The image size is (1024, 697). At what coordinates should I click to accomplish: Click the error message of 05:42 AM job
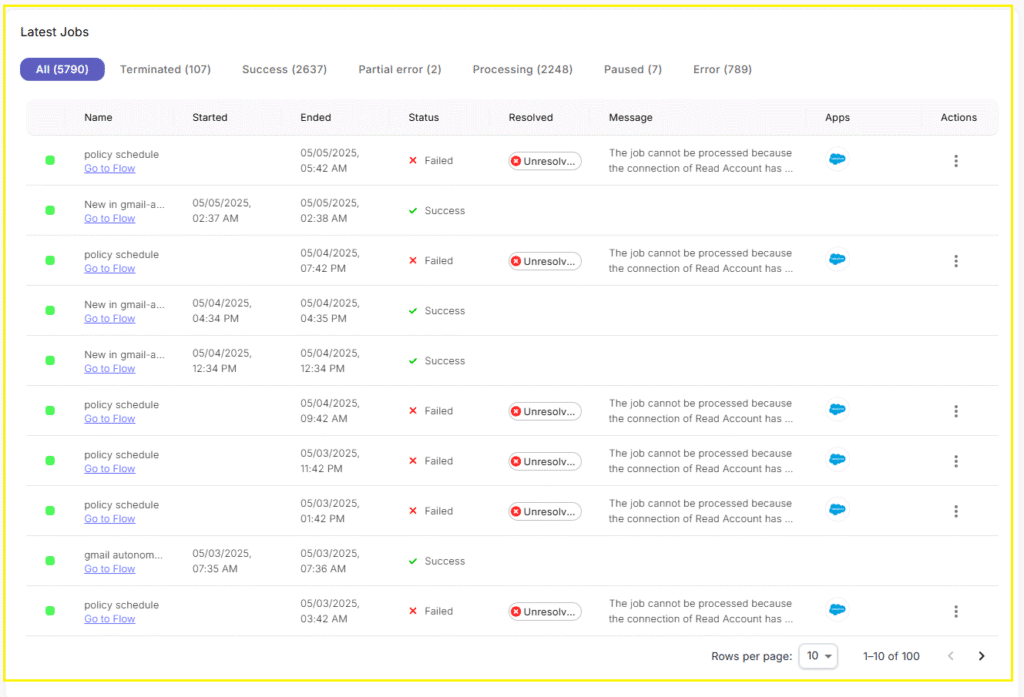pyautogui.click(x=701, y=161)
